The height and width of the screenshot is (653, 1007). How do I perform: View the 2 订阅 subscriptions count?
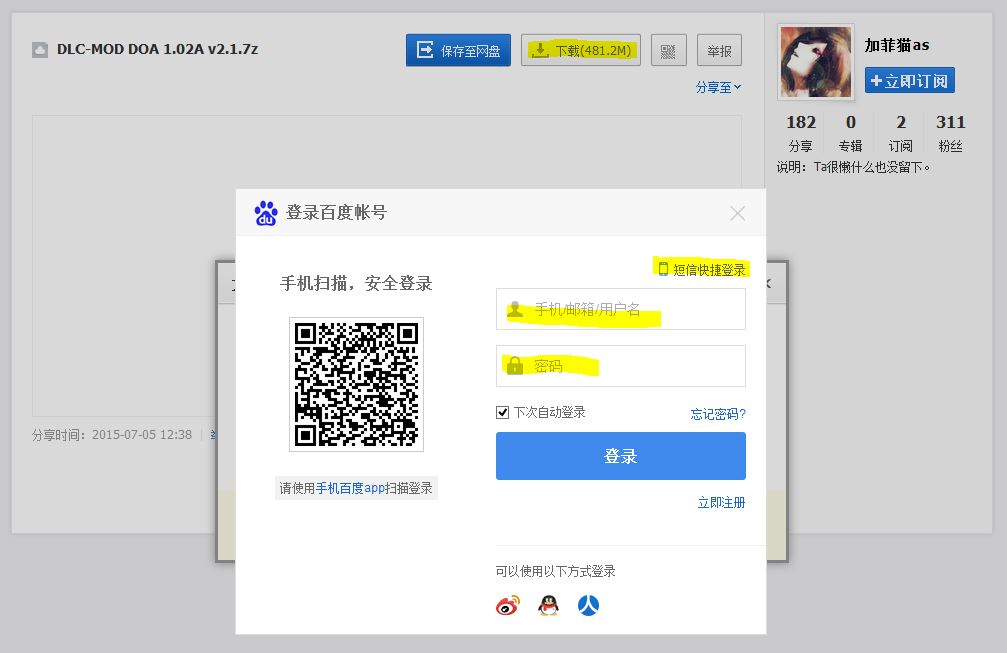click(900, 134)
